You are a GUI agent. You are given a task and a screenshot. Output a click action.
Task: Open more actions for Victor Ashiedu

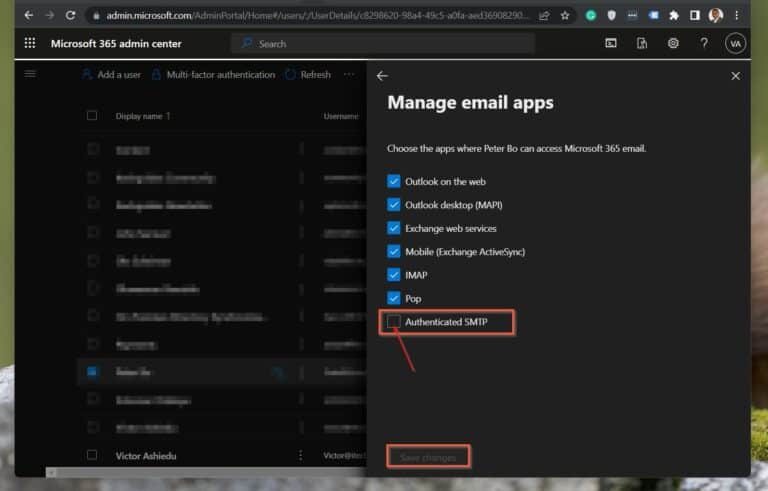[300, 456]
